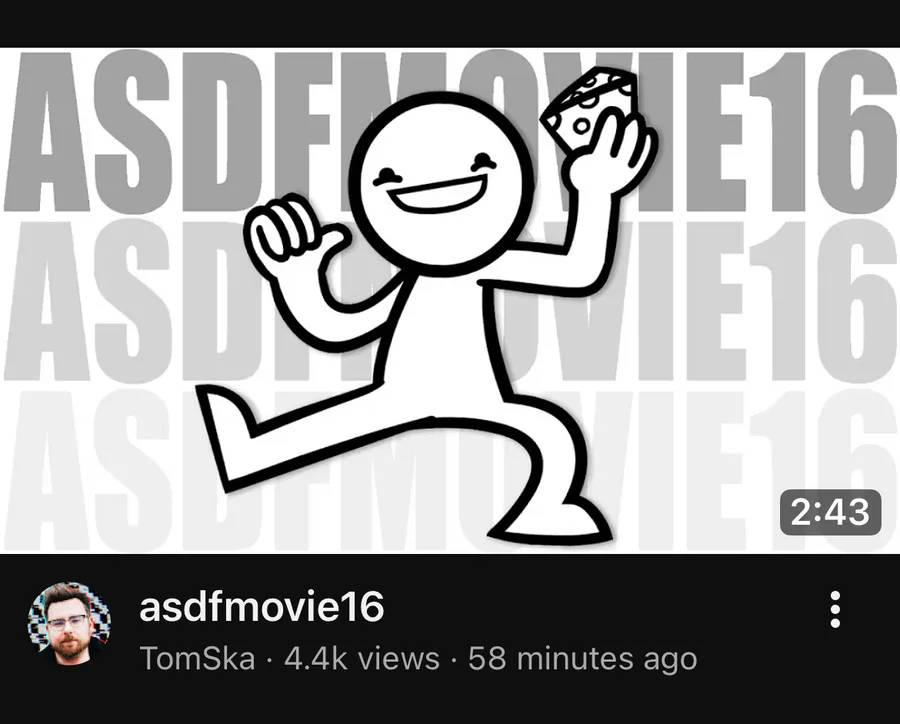Viewport: 900px width, 724px height.
Task: Click the TomSka channel avatar picture
Action: click(x=69, y=624)
